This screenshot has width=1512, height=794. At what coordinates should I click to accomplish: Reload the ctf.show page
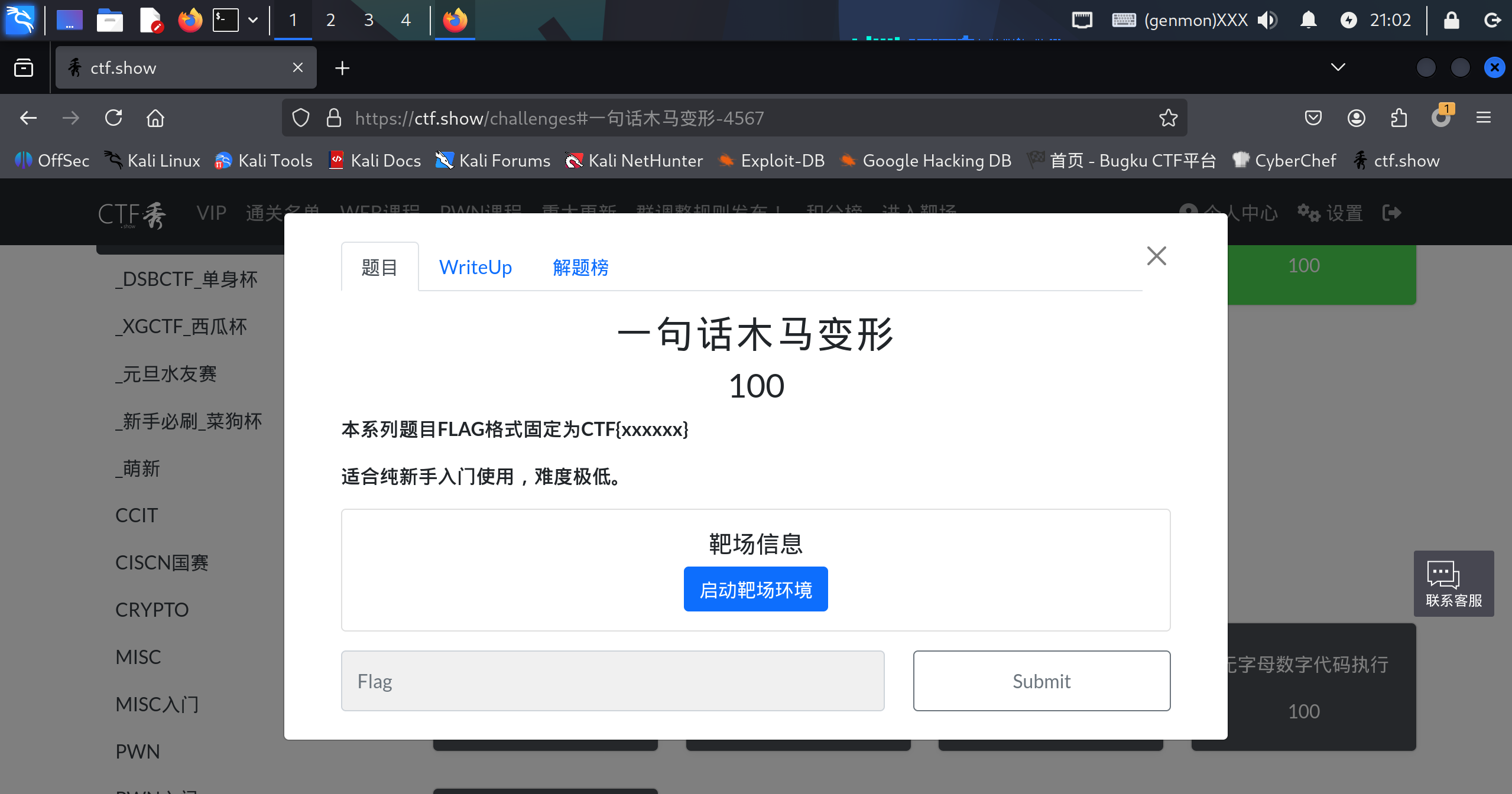coord(113,118)
